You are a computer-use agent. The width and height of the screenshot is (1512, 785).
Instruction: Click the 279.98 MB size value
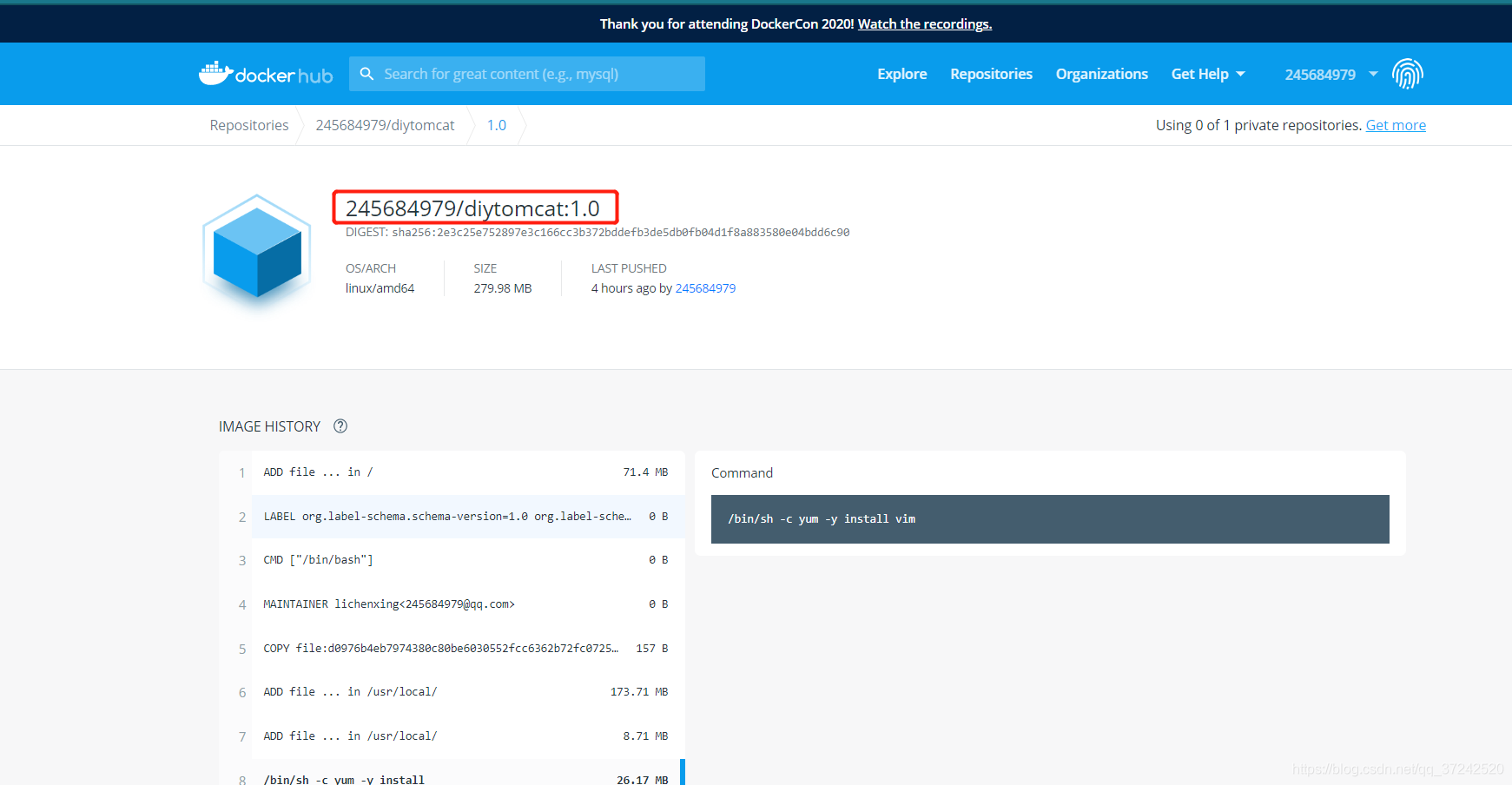pyautogui.click(x=503, y=288)
